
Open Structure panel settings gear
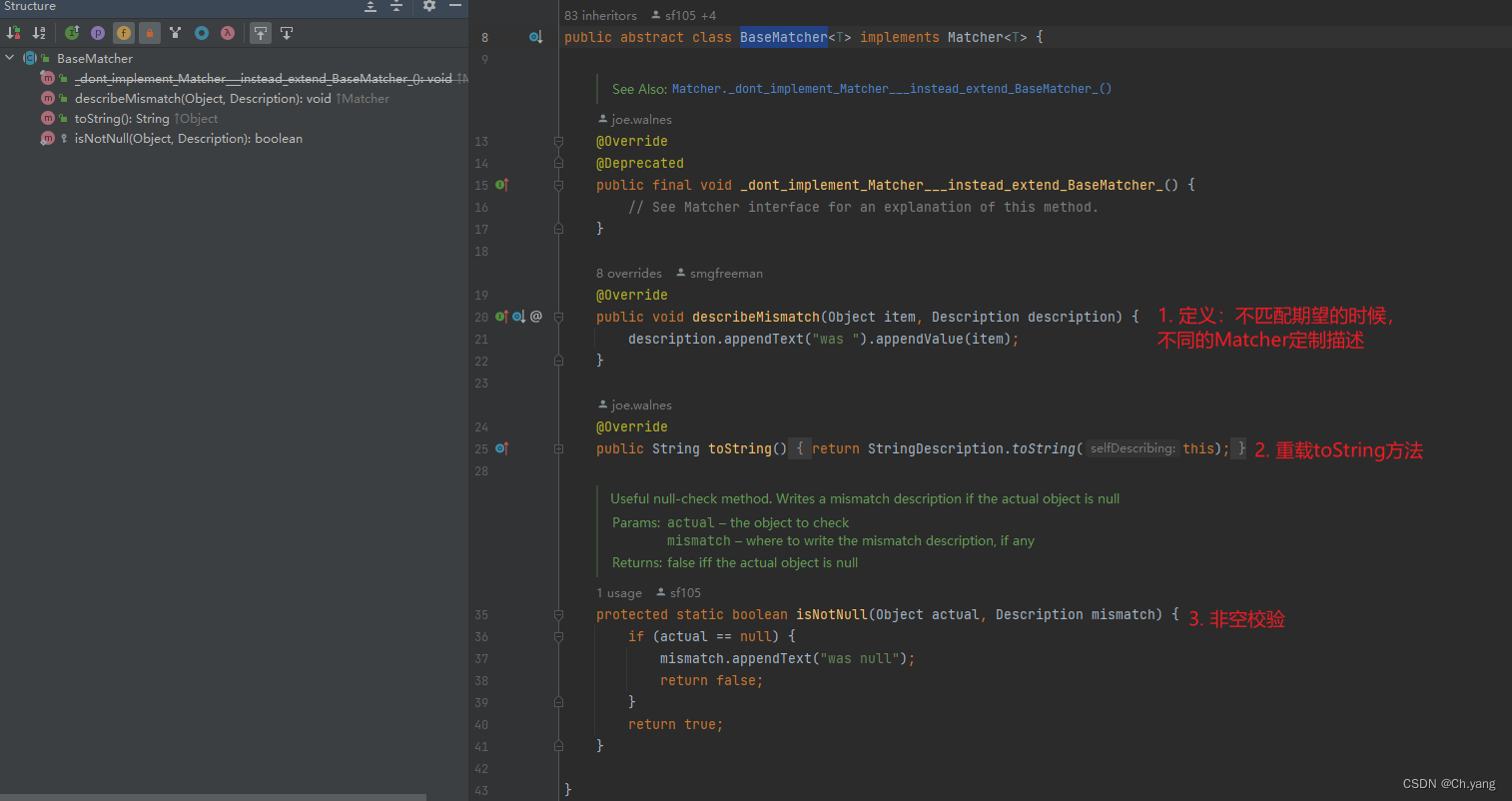click(429, 6)
